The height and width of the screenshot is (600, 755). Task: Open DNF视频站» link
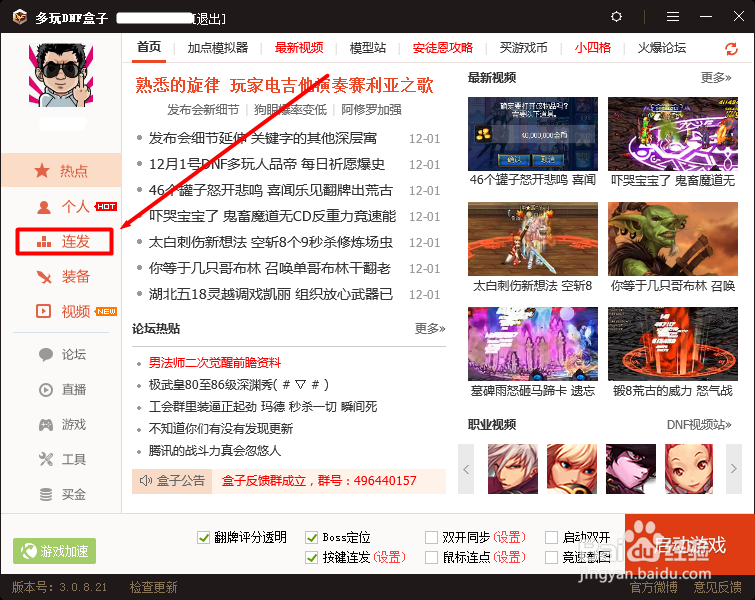point(699,425)
